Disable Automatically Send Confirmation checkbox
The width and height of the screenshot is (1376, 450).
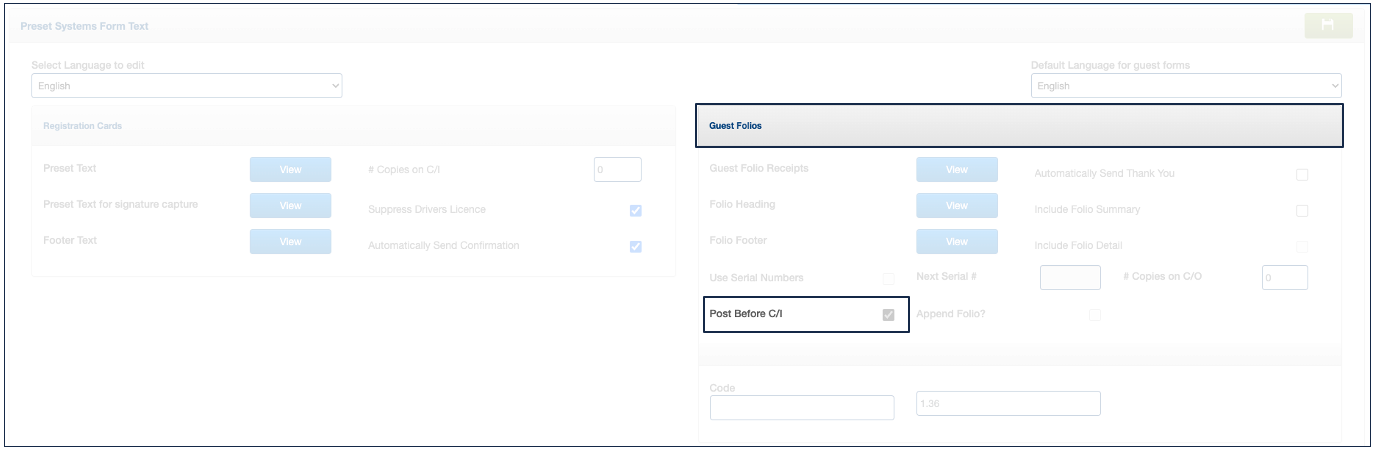635,247
